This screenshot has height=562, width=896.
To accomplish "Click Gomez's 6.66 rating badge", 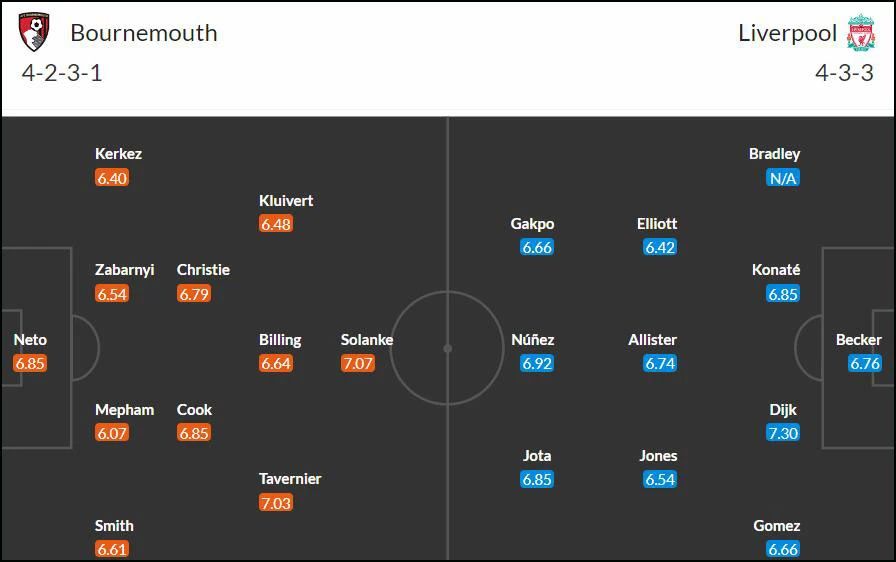I will click(x=783, y=549).
